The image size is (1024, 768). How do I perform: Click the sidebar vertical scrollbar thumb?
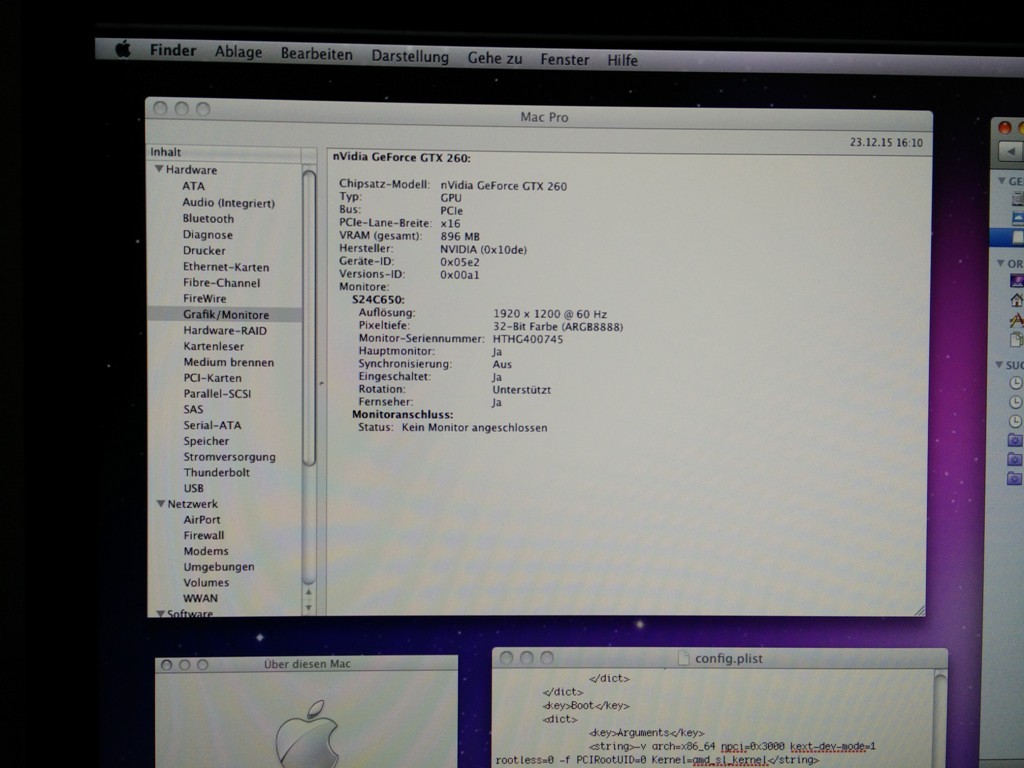[309, 318]
